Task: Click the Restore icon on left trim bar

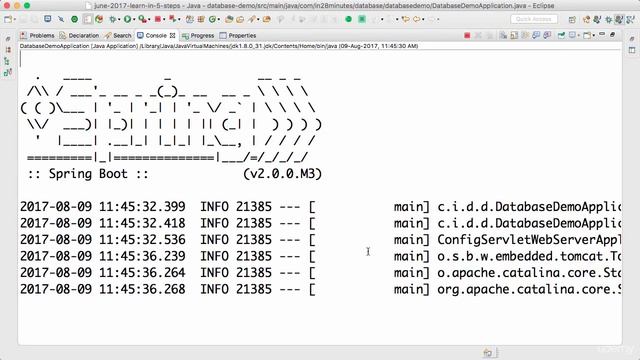Action: pos(8,39)
